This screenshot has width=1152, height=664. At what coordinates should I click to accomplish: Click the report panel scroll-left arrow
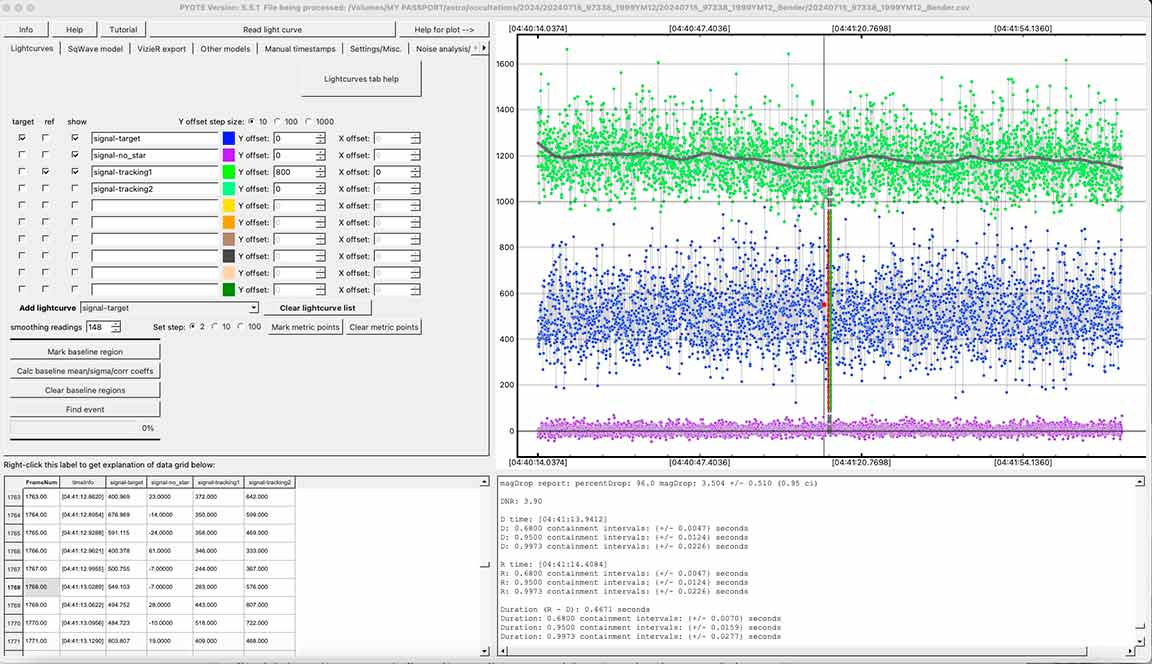pos(503,651)
